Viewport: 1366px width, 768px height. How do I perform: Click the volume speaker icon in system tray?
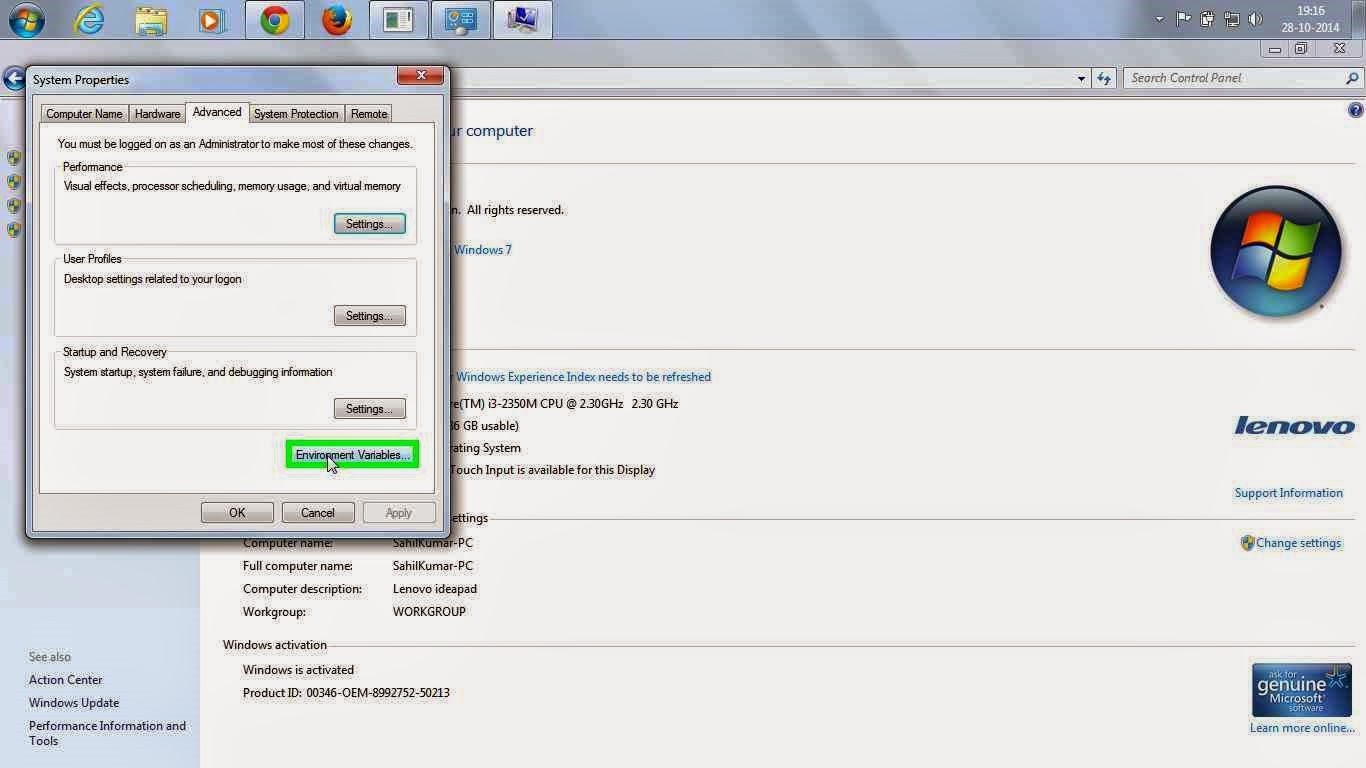coord(1255,18)
